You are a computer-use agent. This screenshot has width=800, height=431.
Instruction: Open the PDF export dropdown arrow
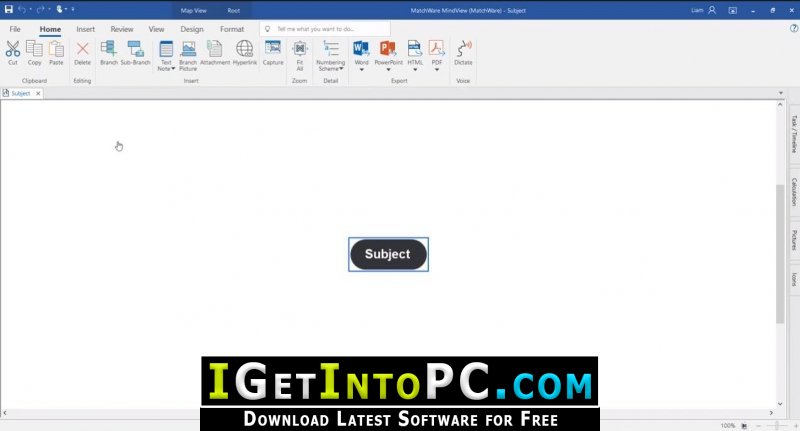437,69
